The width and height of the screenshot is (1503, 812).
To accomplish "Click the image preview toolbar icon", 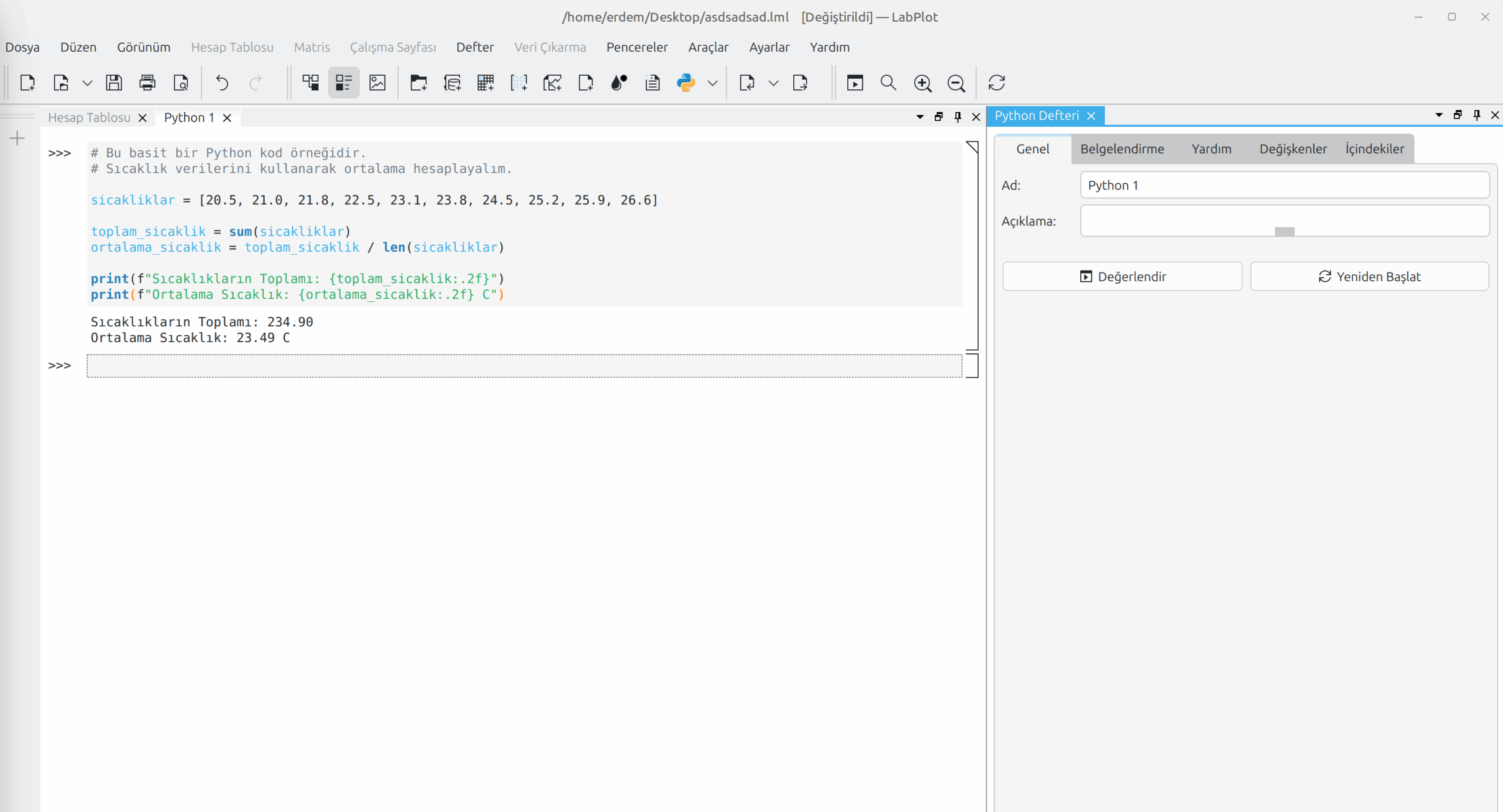I will click(378, 83).
